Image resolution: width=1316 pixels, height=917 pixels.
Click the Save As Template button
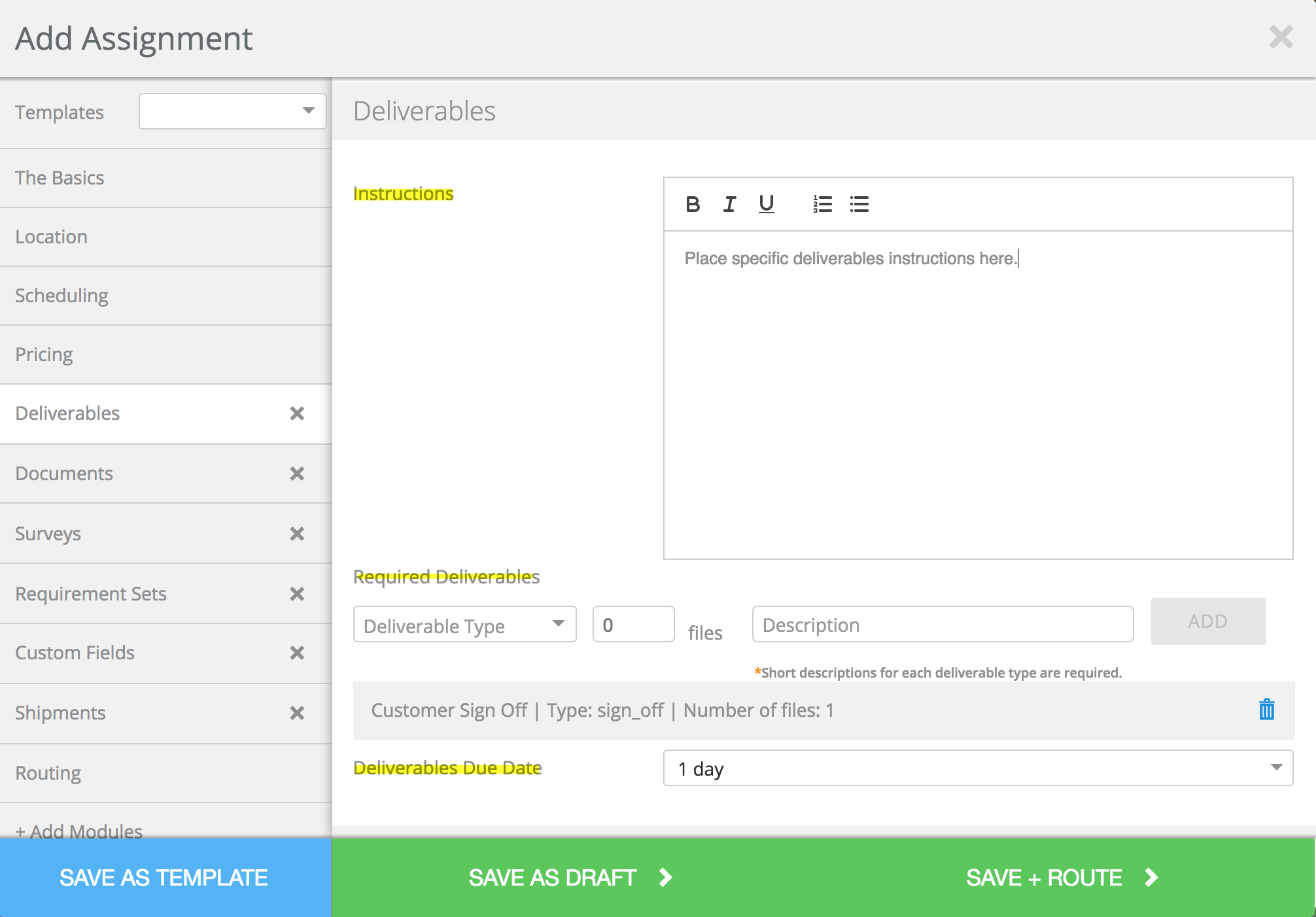coord(164,878)
